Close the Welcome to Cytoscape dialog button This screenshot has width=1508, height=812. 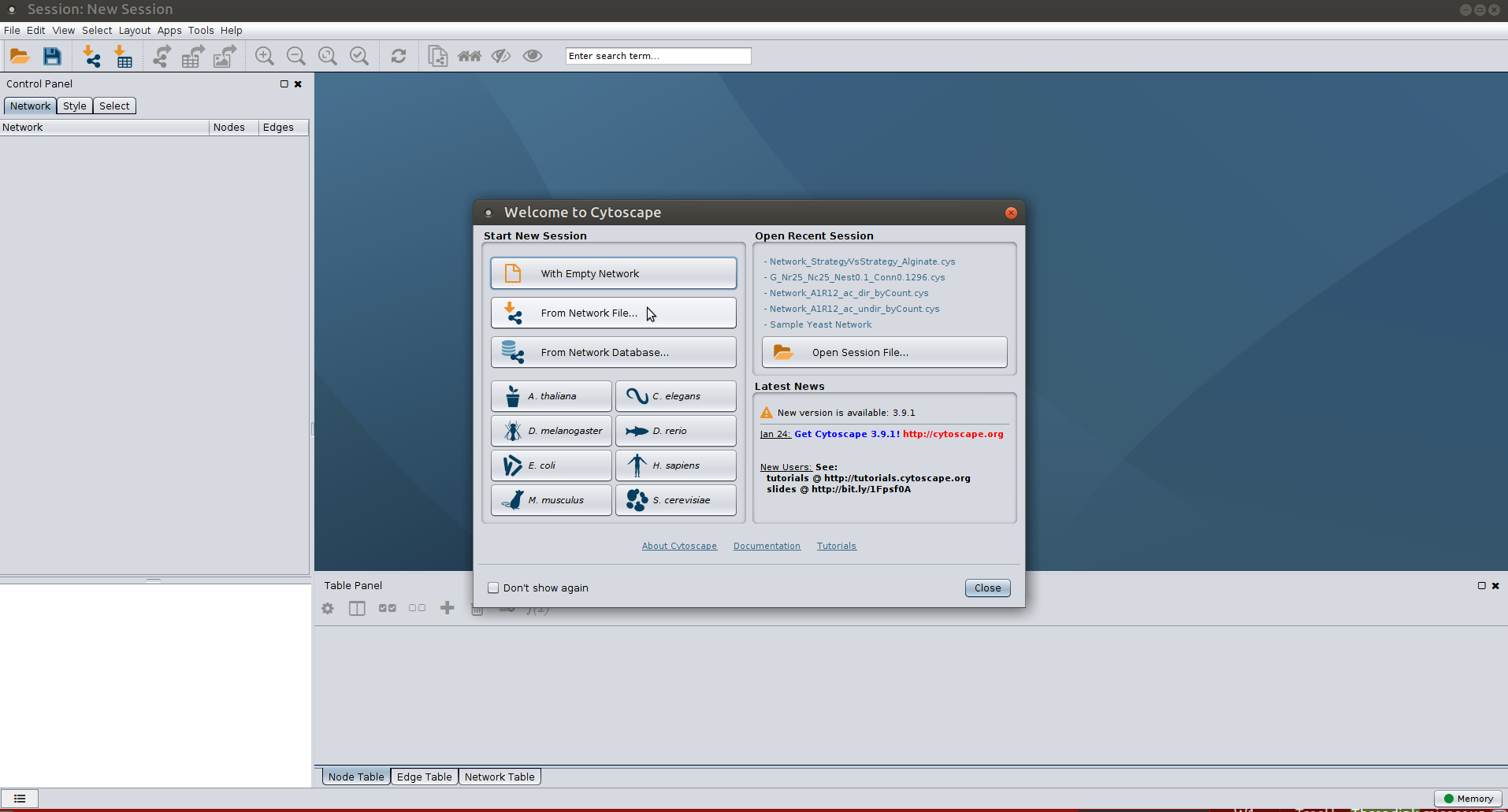click(x=987, y=588)
